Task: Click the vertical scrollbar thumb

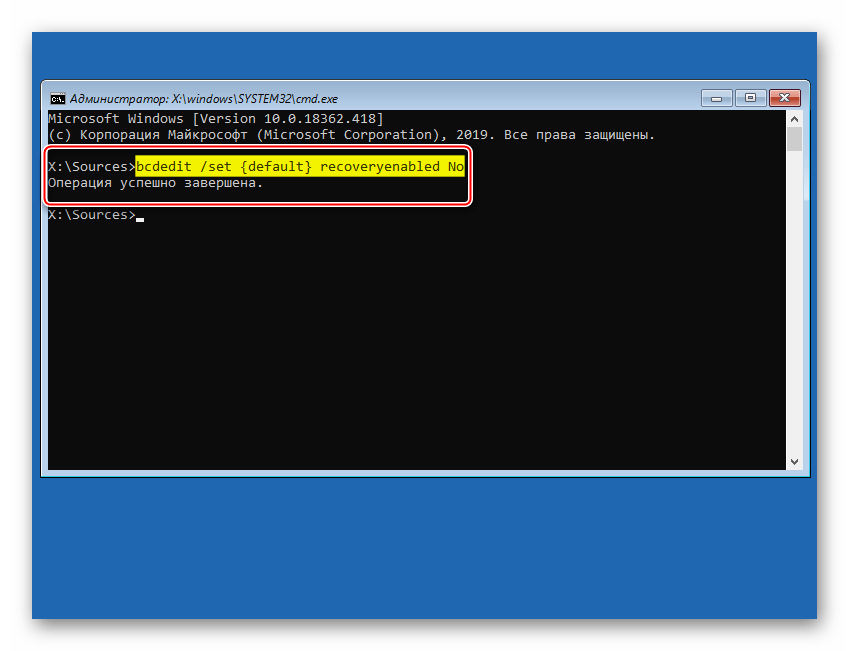Action: [x=794, y=138]
